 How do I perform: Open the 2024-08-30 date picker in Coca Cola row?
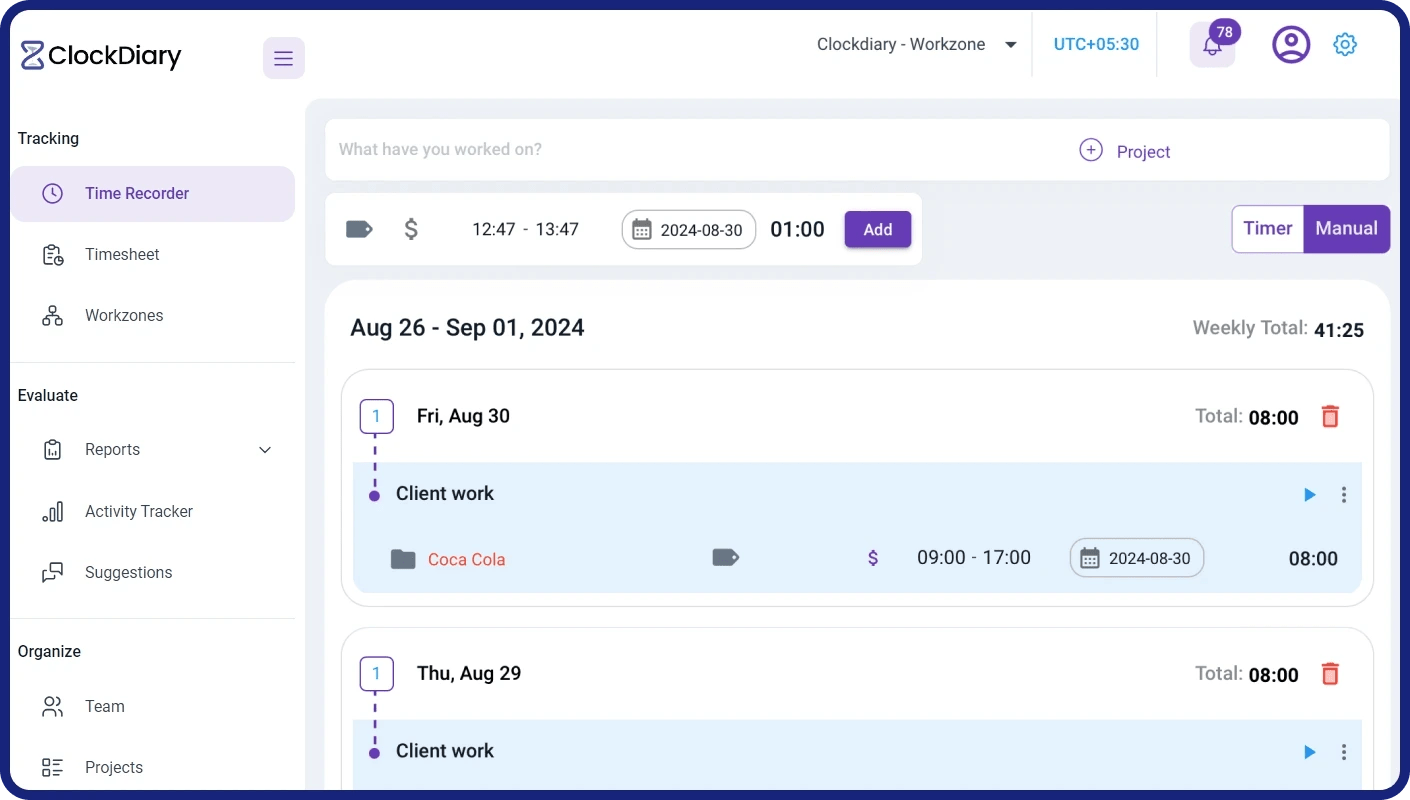[x=1137, y=558]
